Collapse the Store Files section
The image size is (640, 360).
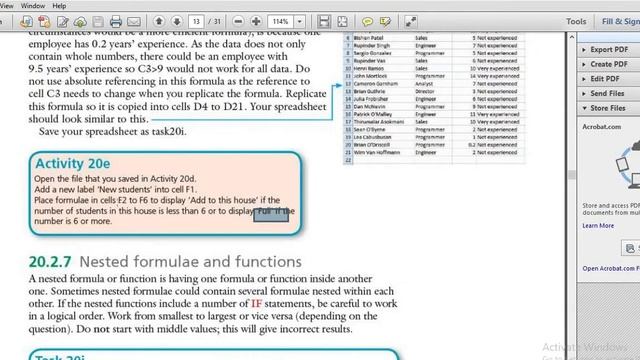pyautogui.click(x=608, y=108)
